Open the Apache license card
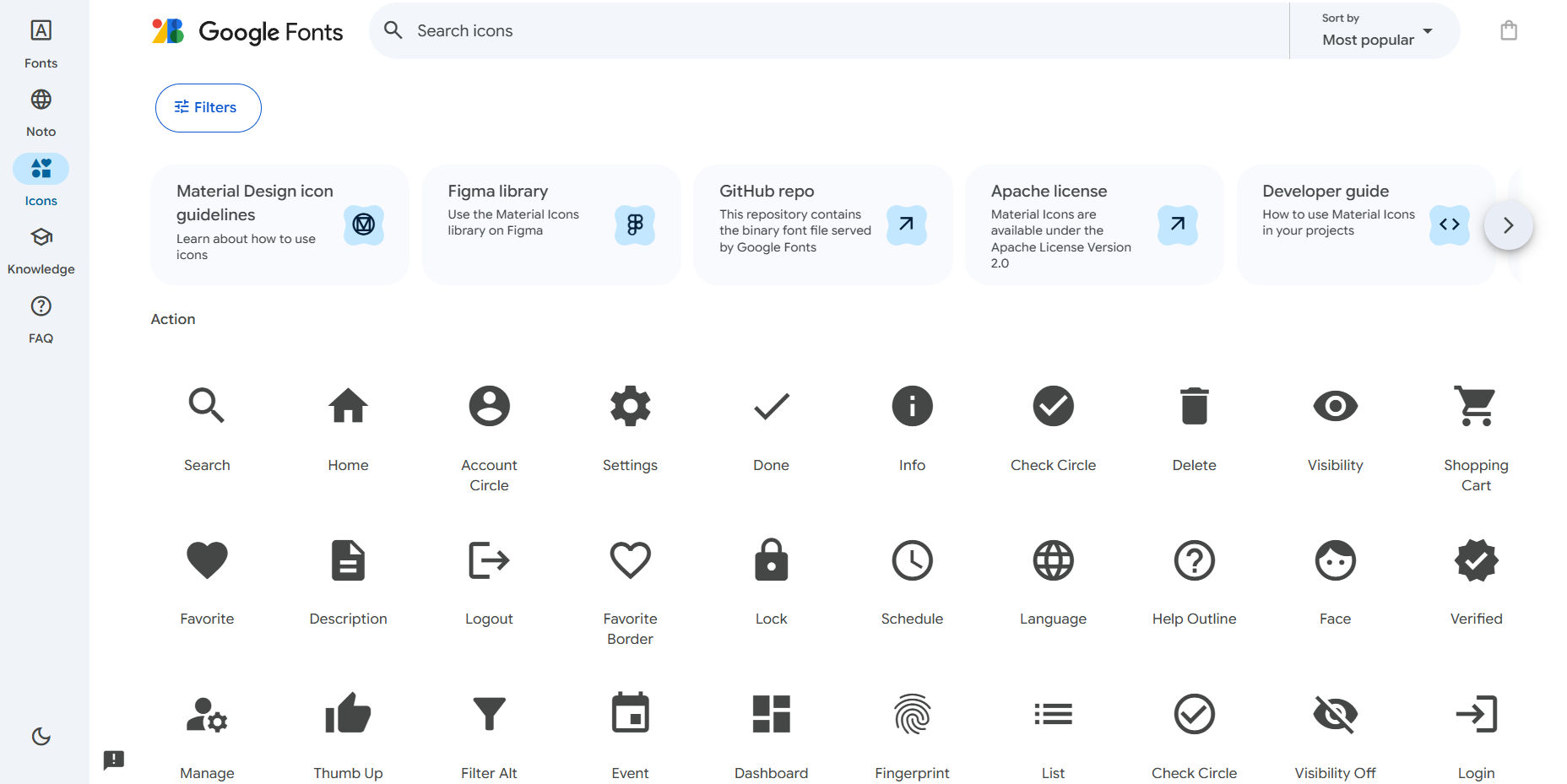 (x=1094, y=225)
